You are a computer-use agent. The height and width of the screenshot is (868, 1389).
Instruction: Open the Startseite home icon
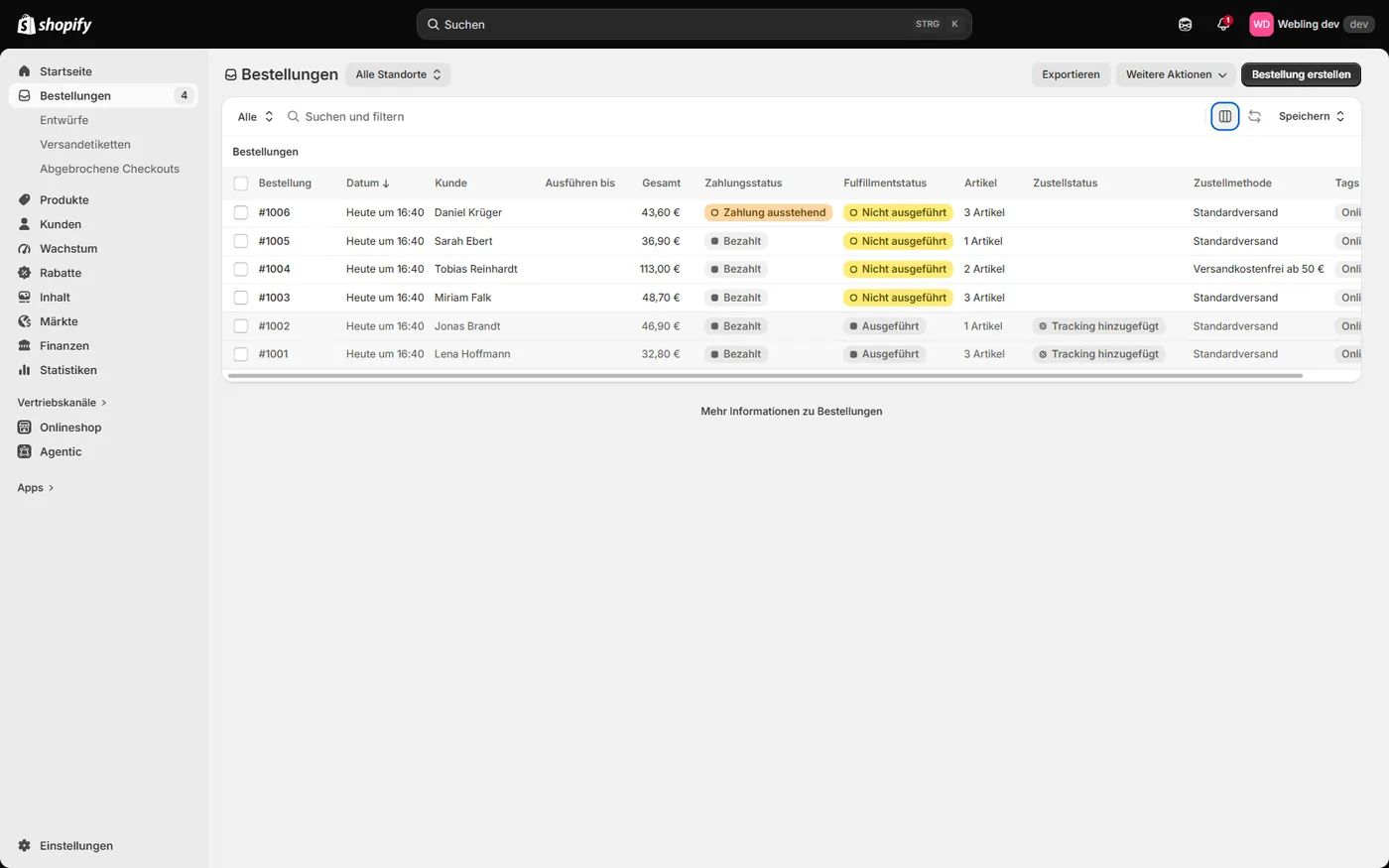coord(25,71)
